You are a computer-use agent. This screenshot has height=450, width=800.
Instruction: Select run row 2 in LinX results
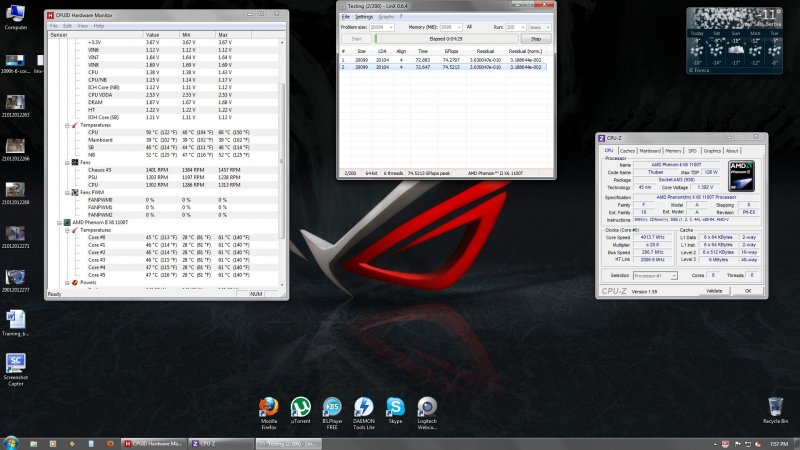(x=443, y=67)
